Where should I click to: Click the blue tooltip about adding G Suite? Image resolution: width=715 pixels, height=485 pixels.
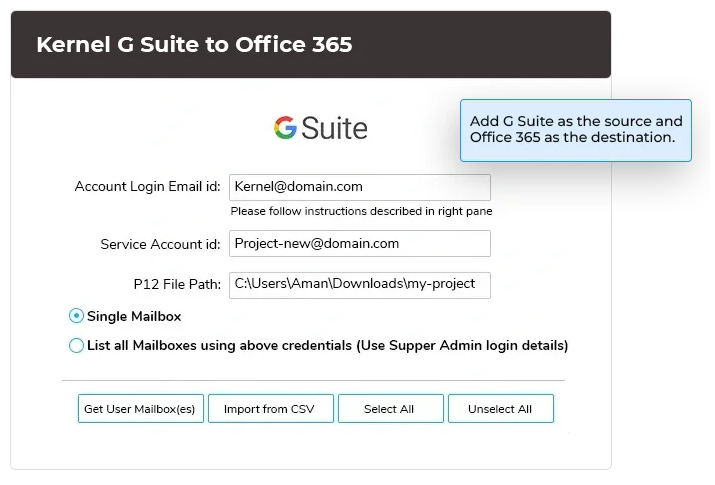(575, 129)
